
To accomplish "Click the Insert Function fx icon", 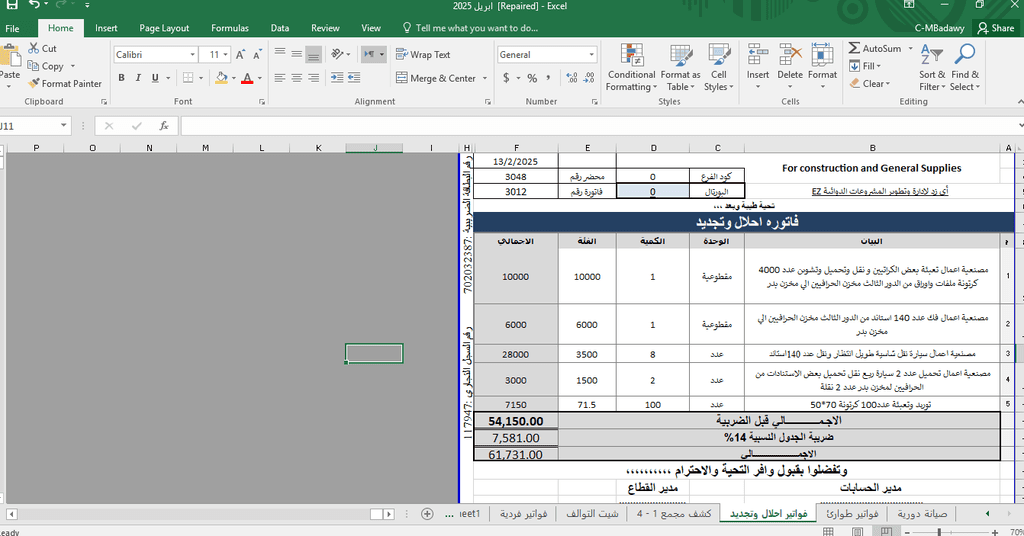I will (163, 126).
